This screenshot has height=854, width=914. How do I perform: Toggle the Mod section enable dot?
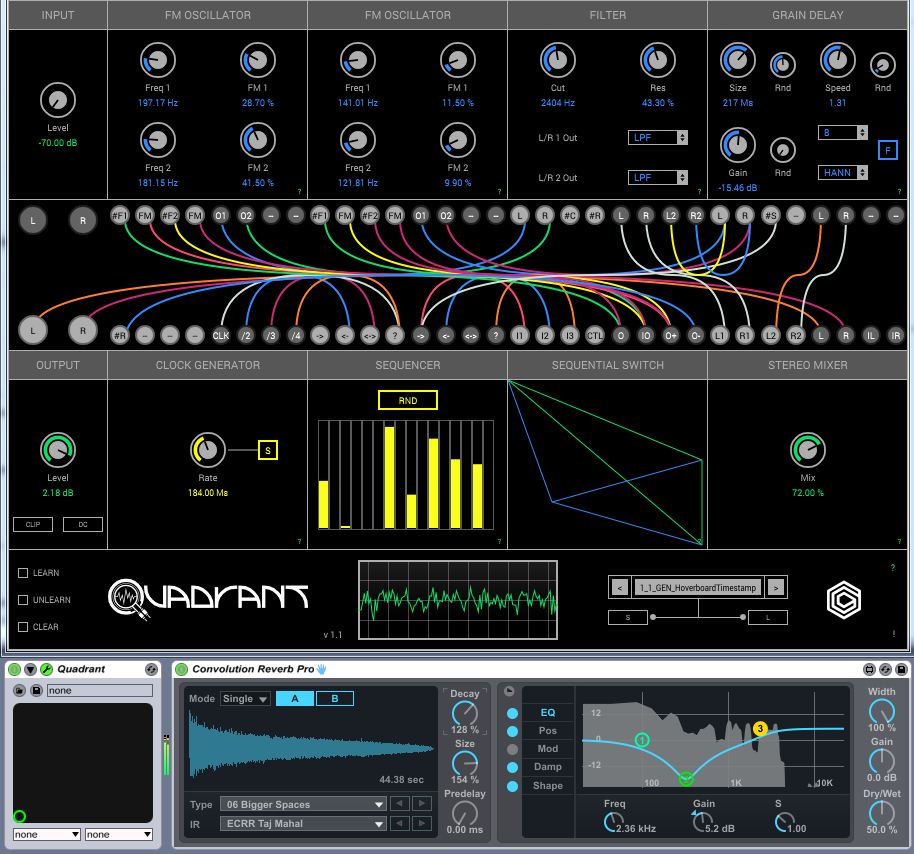(512, 749)
